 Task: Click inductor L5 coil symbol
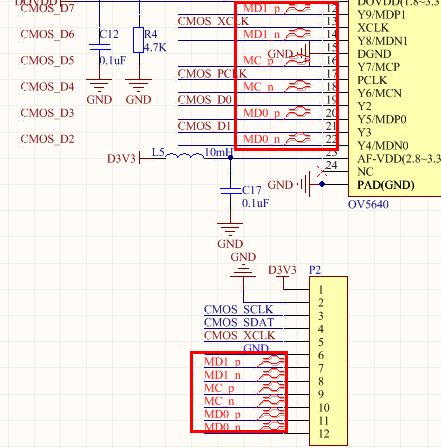185,155
